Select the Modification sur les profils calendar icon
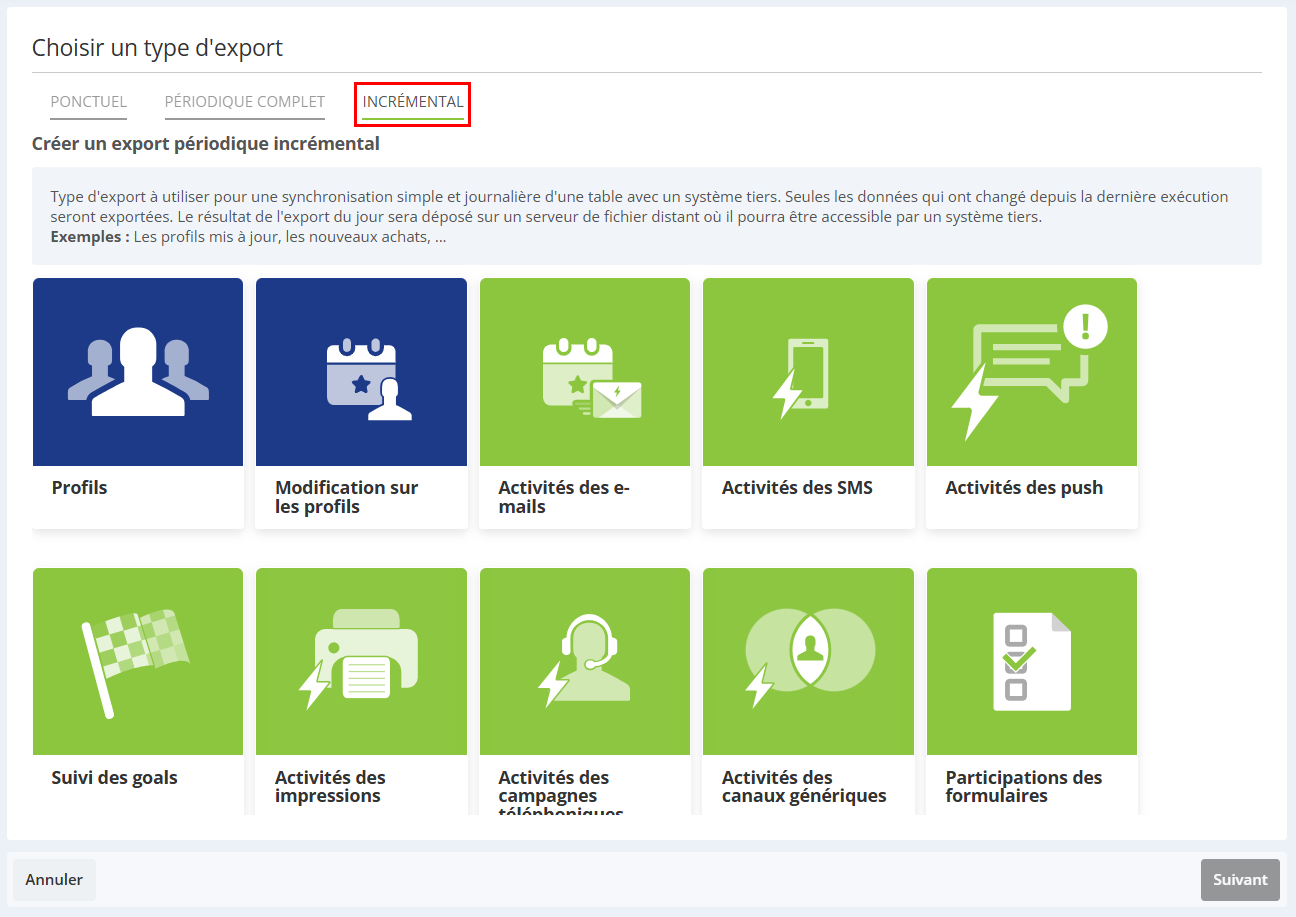Viewport: 1296px width, 917px height. (x=369, y=379)
